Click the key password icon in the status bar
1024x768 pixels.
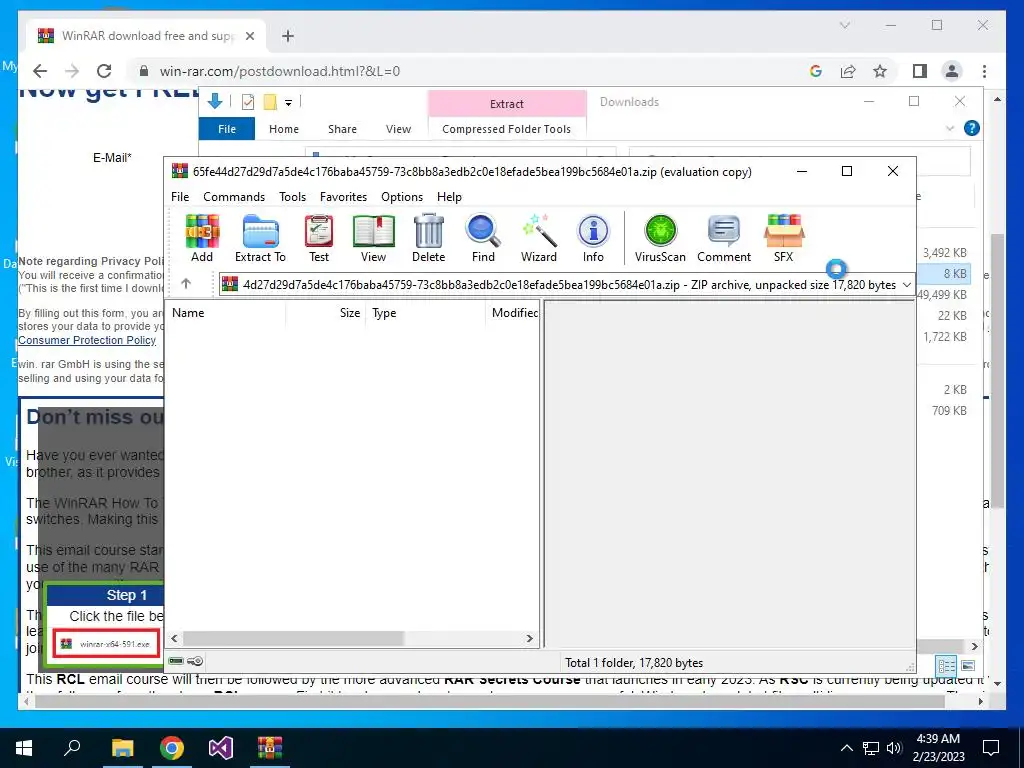[x=195, y=661]
